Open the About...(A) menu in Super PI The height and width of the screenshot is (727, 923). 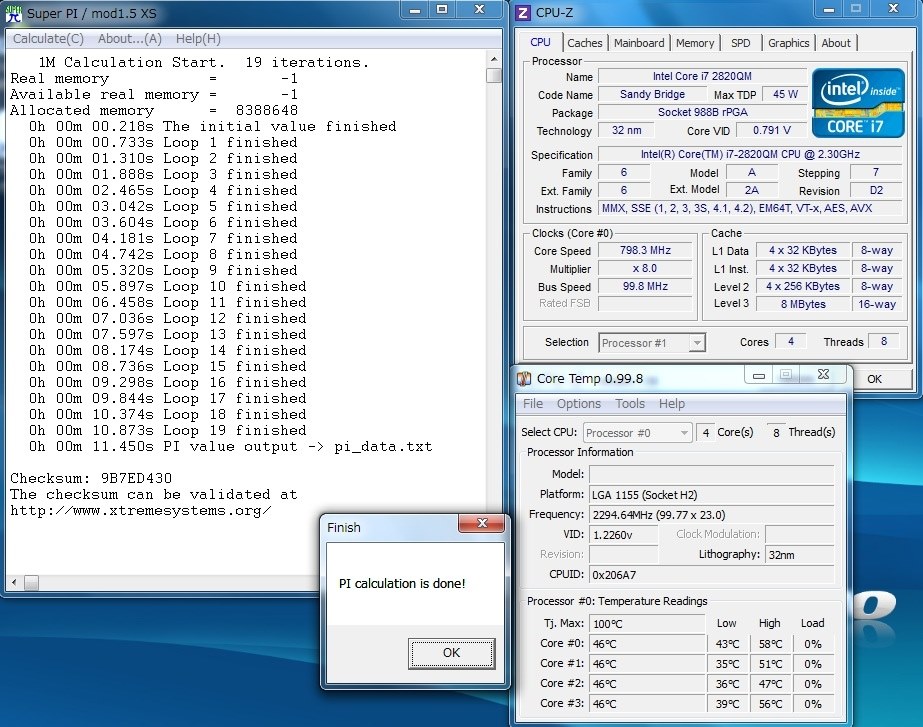pos(130,39)
